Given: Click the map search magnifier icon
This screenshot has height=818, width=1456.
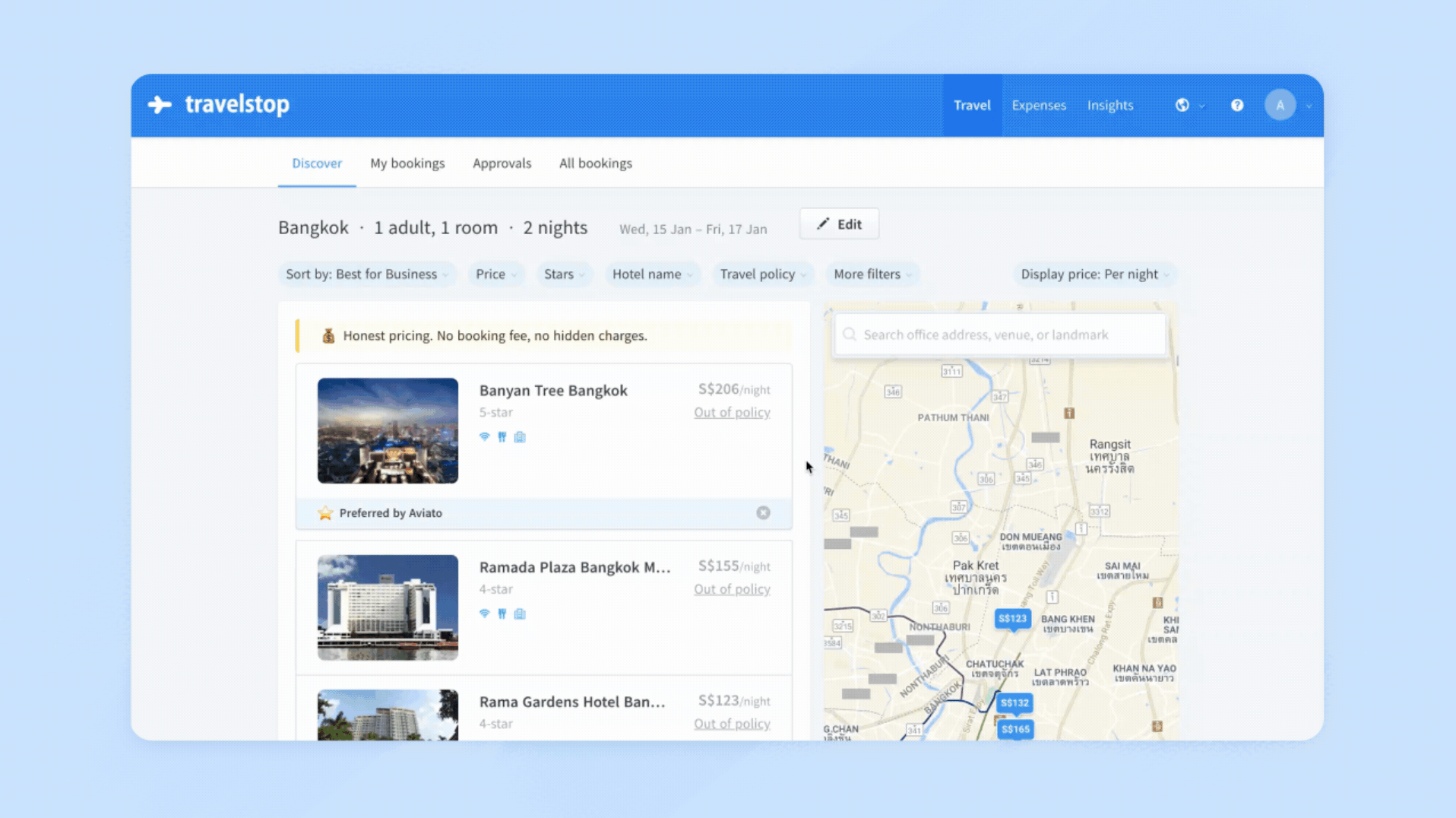Looking at the screenshot, I should tap(850, 334).
